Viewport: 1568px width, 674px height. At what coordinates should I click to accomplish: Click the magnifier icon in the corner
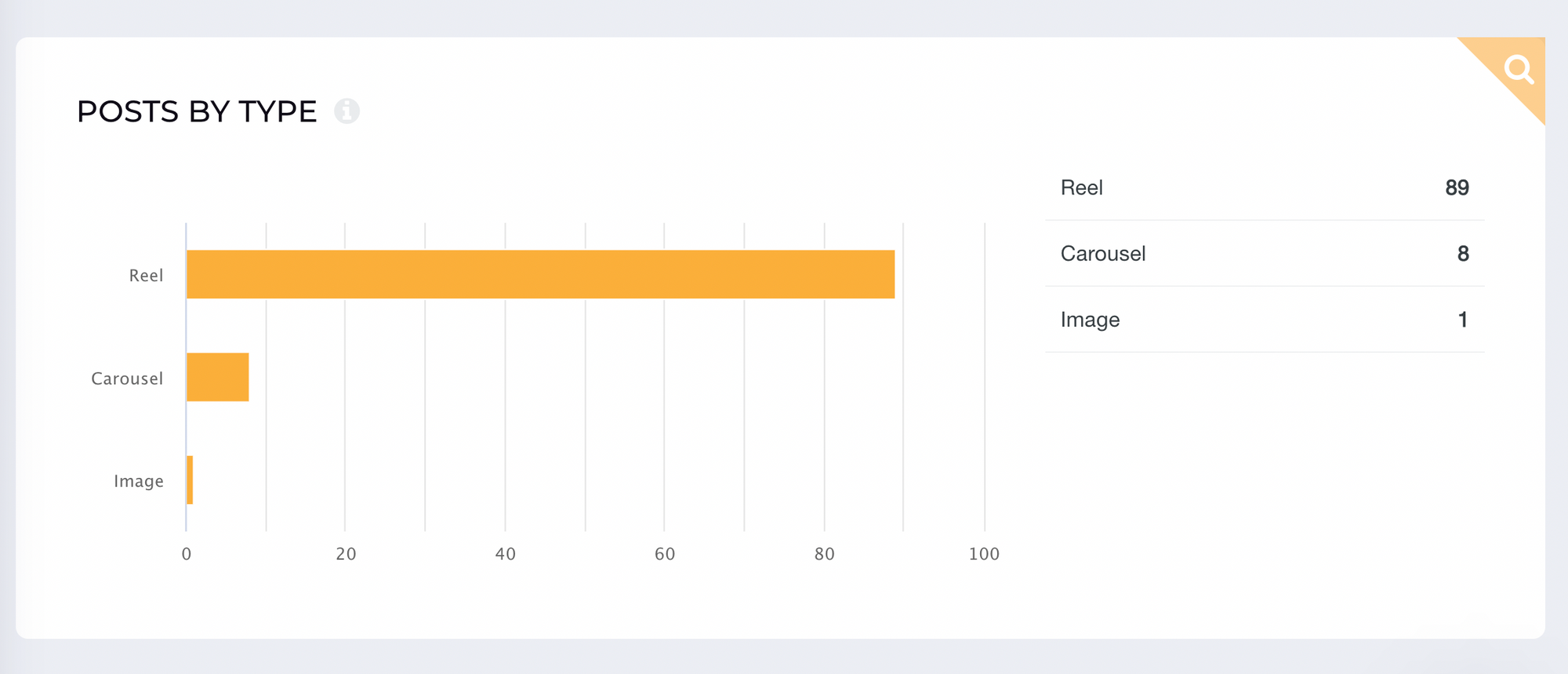coord(1519,69)
